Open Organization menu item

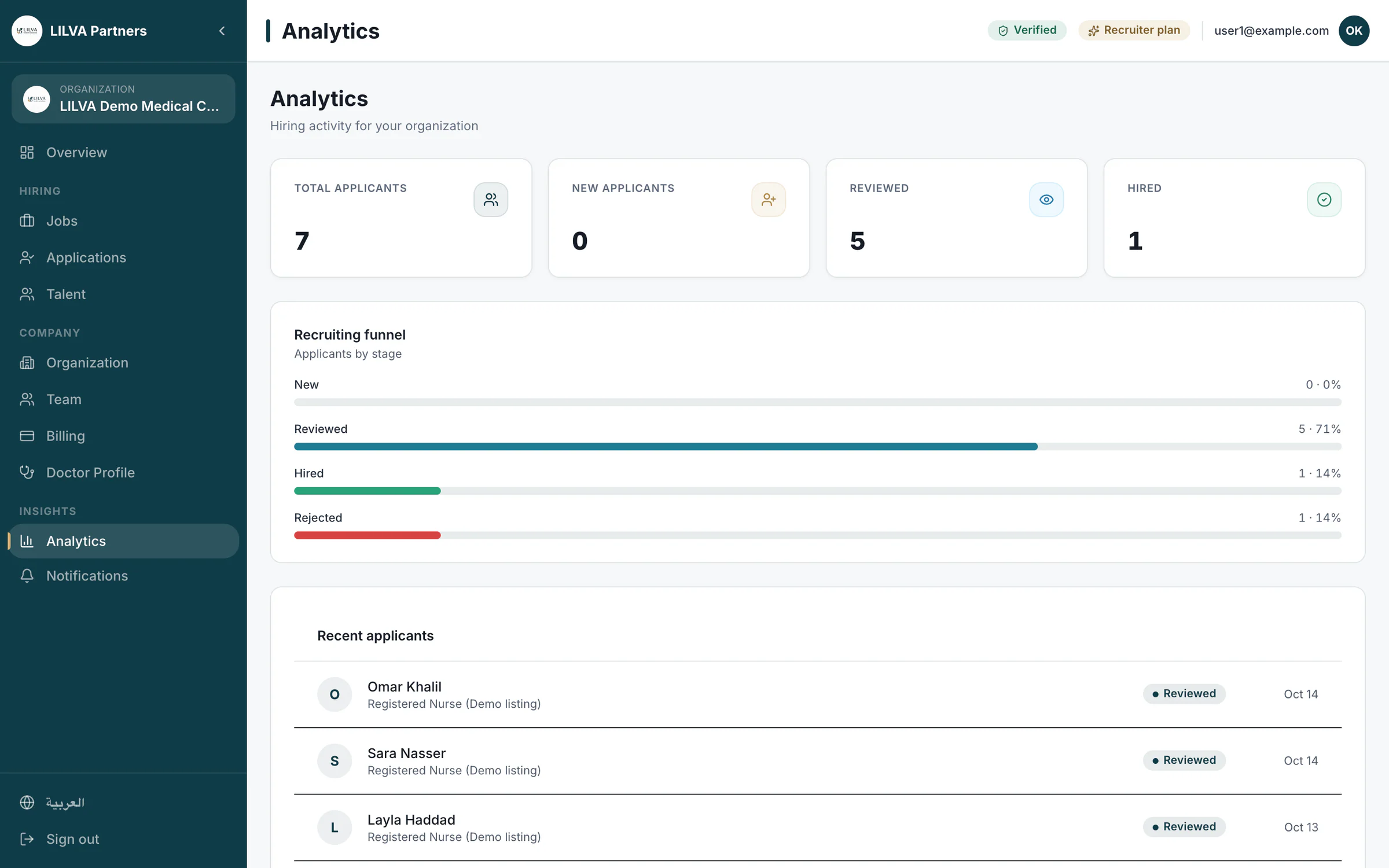coord(123,363)
